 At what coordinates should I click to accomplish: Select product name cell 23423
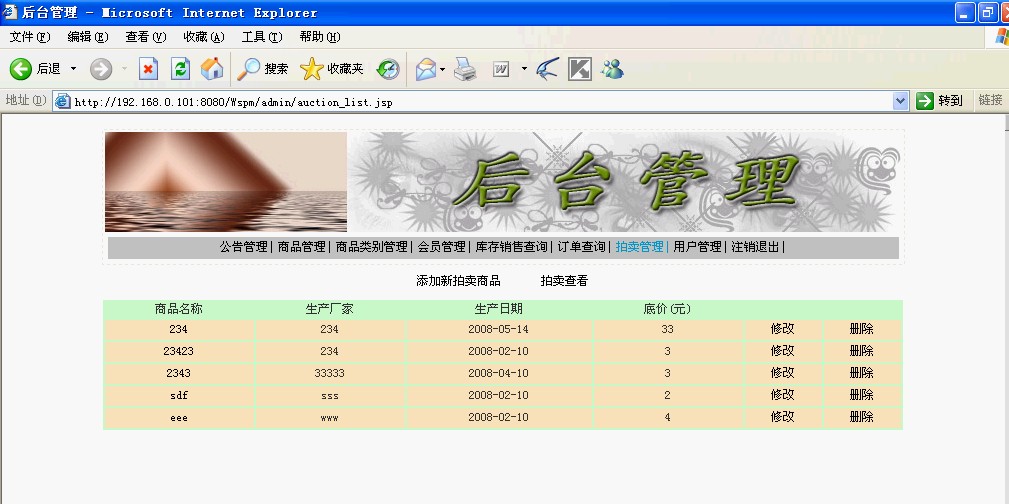click(x=178, y=351)
